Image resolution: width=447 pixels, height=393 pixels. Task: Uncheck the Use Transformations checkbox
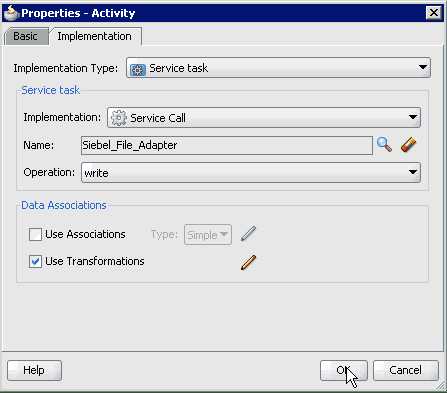pyautogui.click(x=35, y=261)
